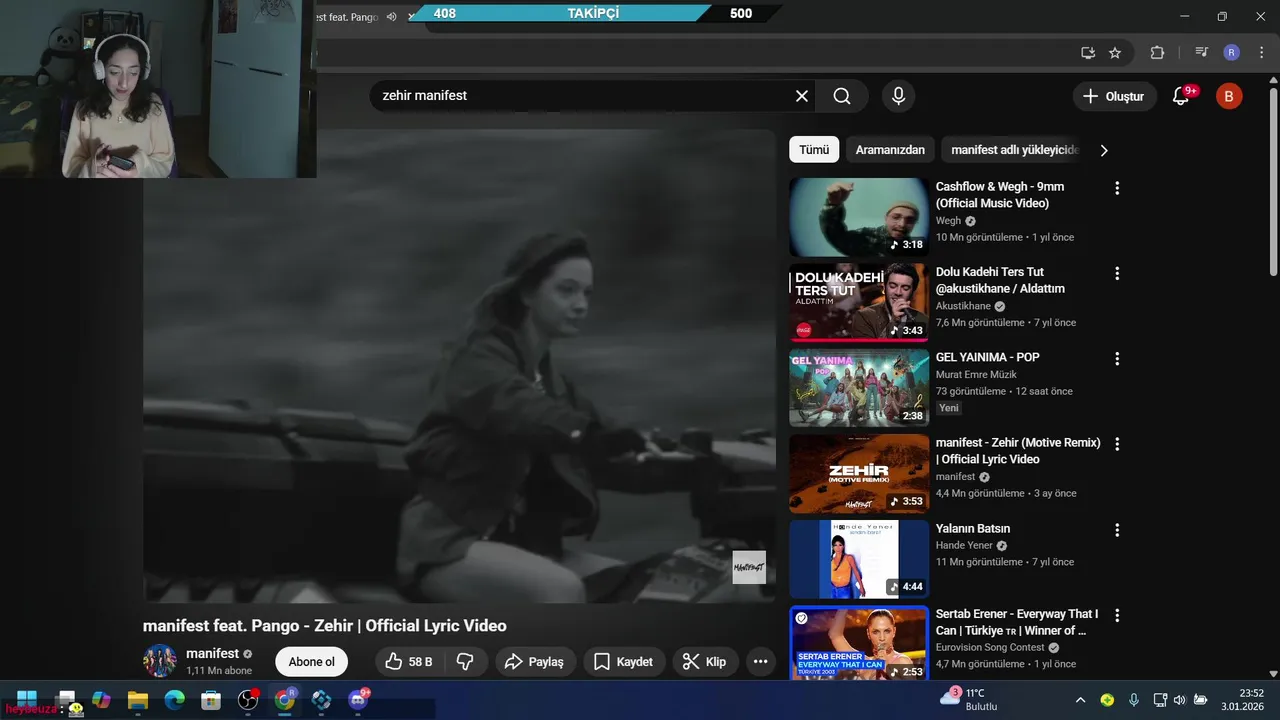Bookmark the page with the star icon
Screen dimensions: 1280x720
tap(1115, 53)
